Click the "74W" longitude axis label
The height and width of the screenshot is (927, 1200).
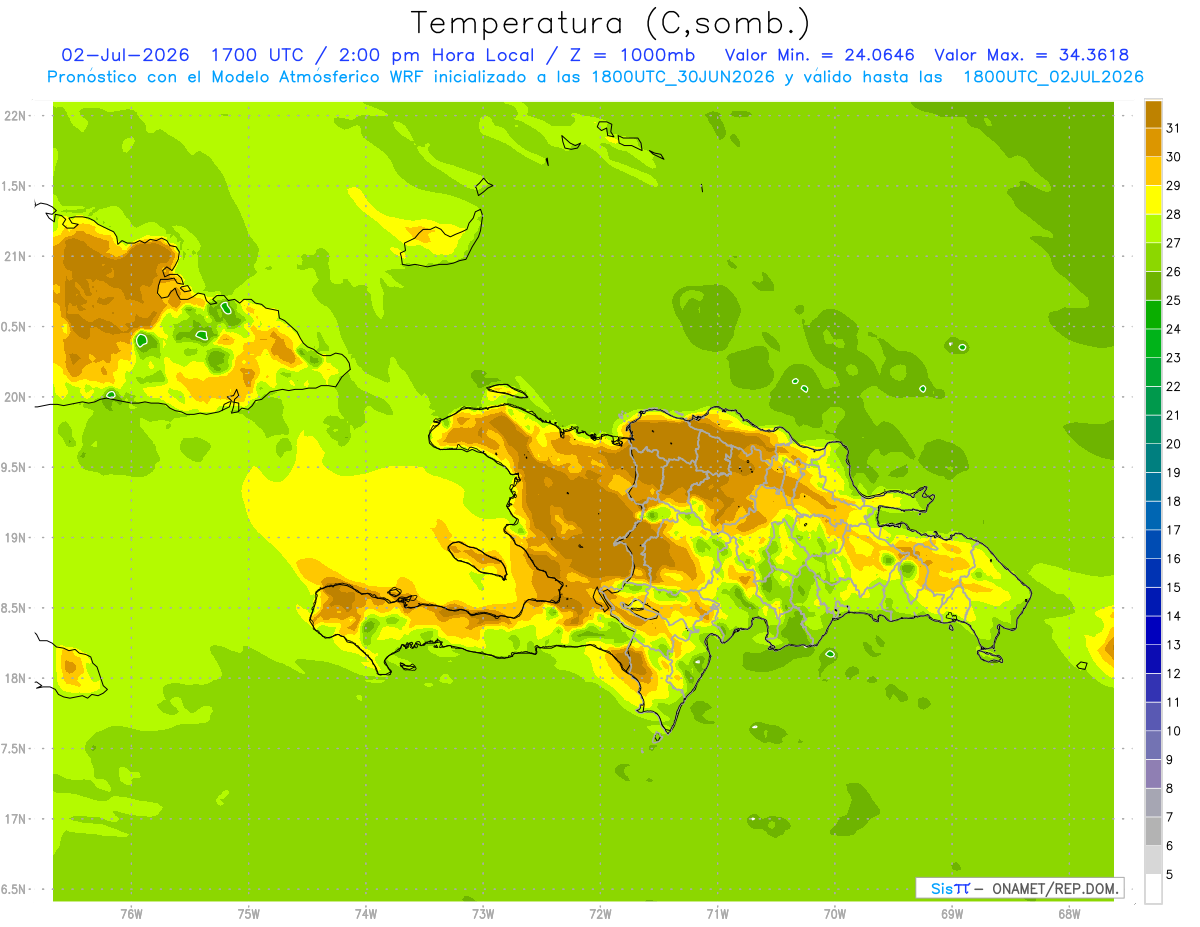pyautogui.click(x=366, y=913)
